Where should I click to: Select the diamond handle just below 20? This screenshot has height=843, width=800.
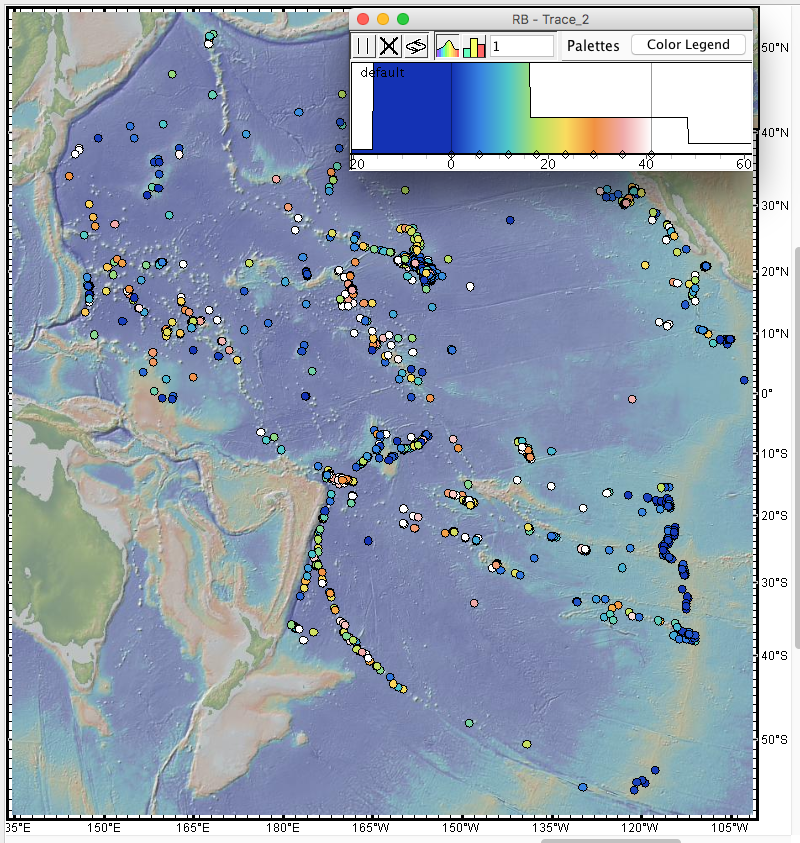pos(537,154)
